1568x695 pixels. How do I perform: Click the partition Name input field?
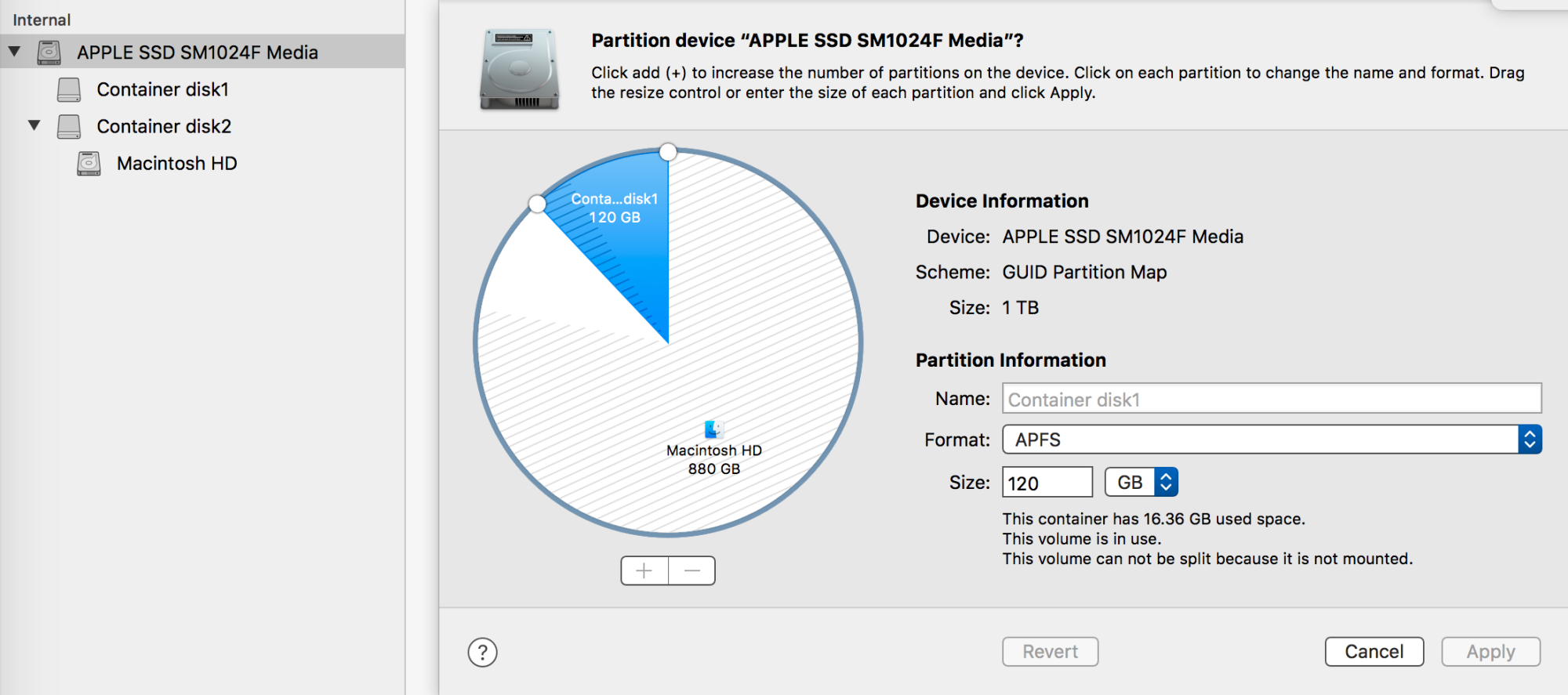tap(1272, 398)
